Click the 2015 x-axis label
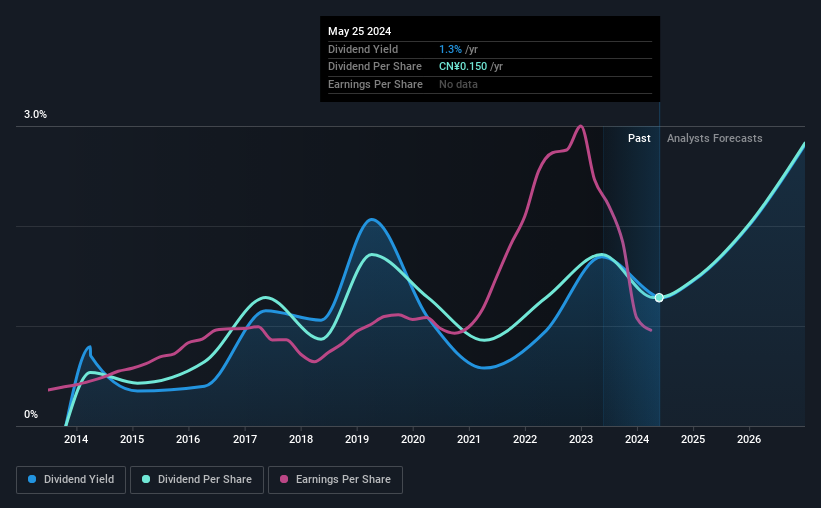821x508 pixels. point(132,439)
